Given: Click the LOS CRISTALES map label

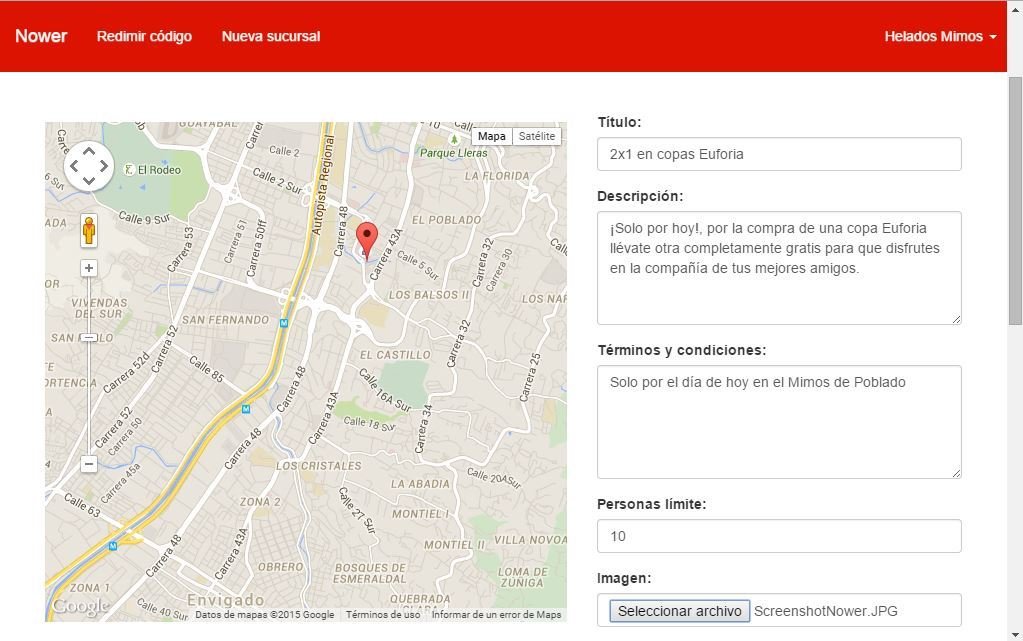Looking at the screenshot, I should coord(318,465).
